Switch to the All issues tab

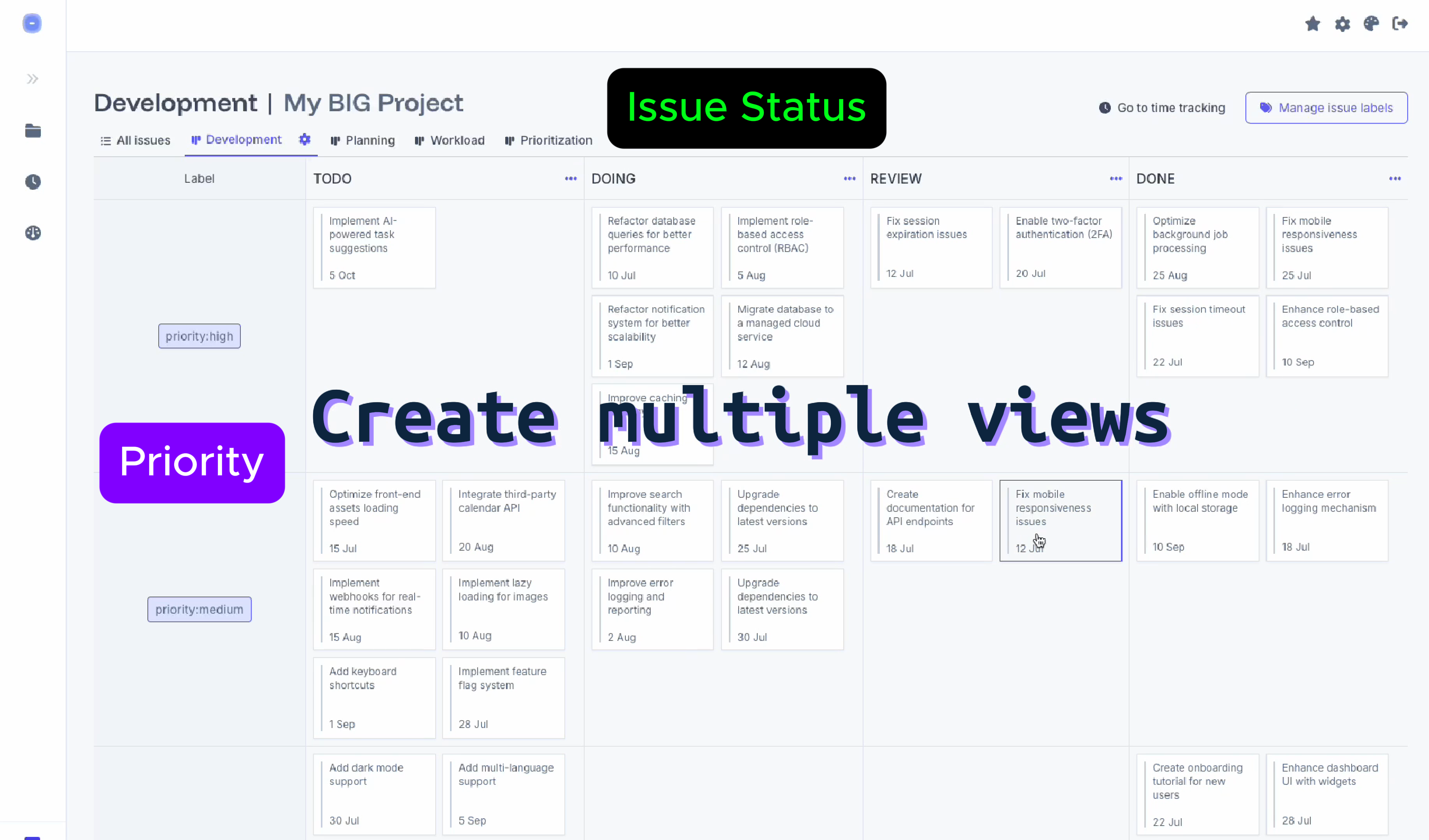click(135, 140)
